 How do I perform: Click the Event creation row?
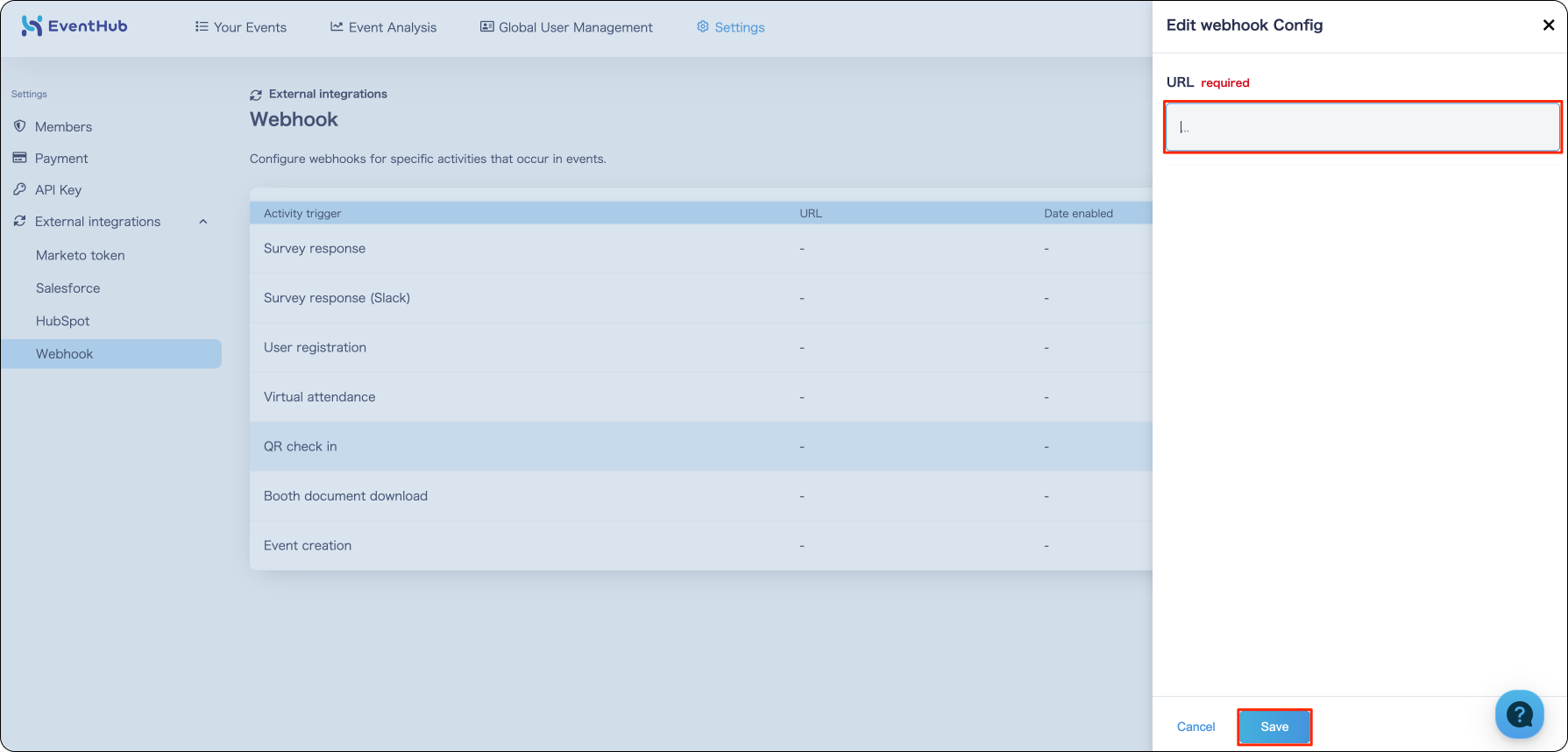(701, 545)
